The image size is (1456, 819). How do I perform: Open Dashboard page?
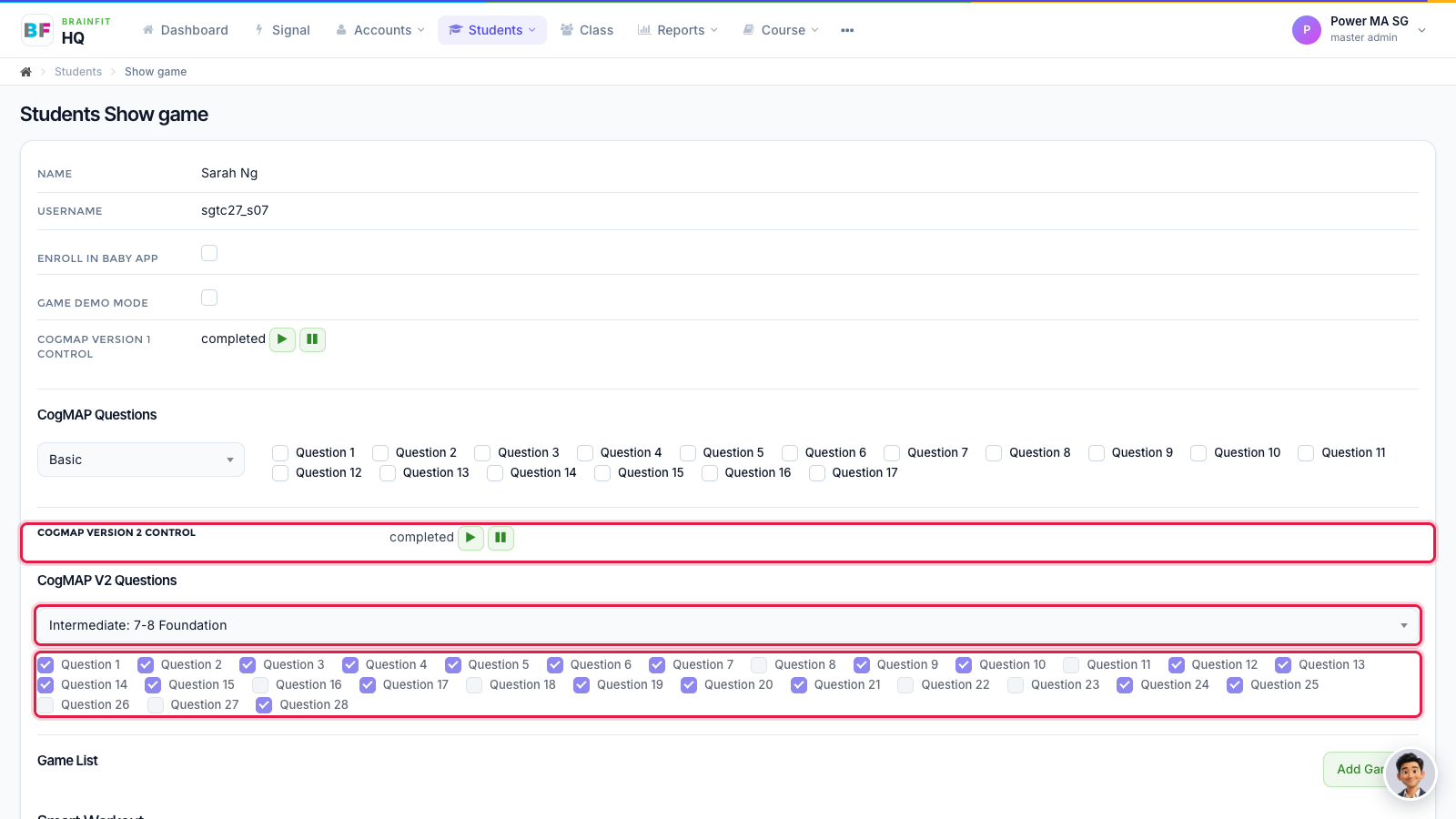point(186,30)
